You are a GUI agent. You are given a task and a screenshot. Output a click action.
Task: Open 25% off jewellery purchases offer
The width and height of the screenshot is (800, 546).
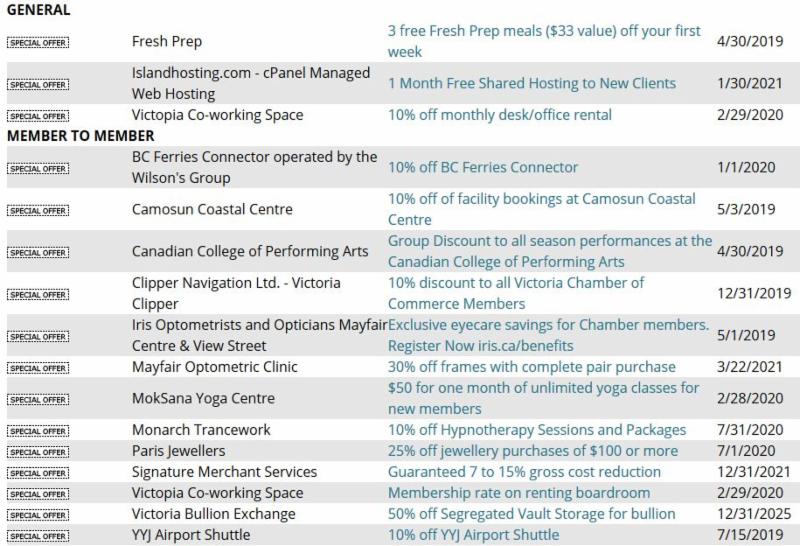[x=532, y=451]
